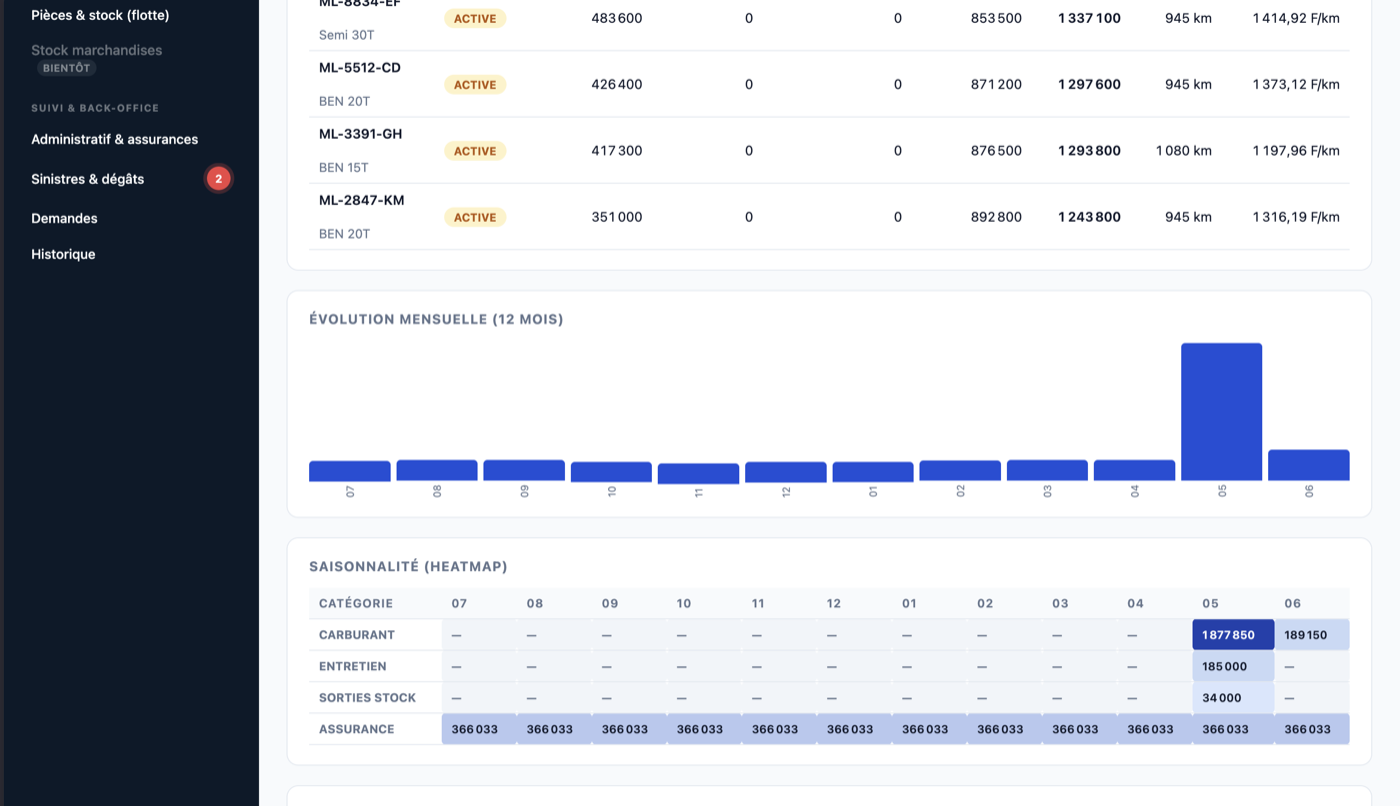
Task: Click the Carburant heatmap cell 1 877 850
Action: [1233, 635]
